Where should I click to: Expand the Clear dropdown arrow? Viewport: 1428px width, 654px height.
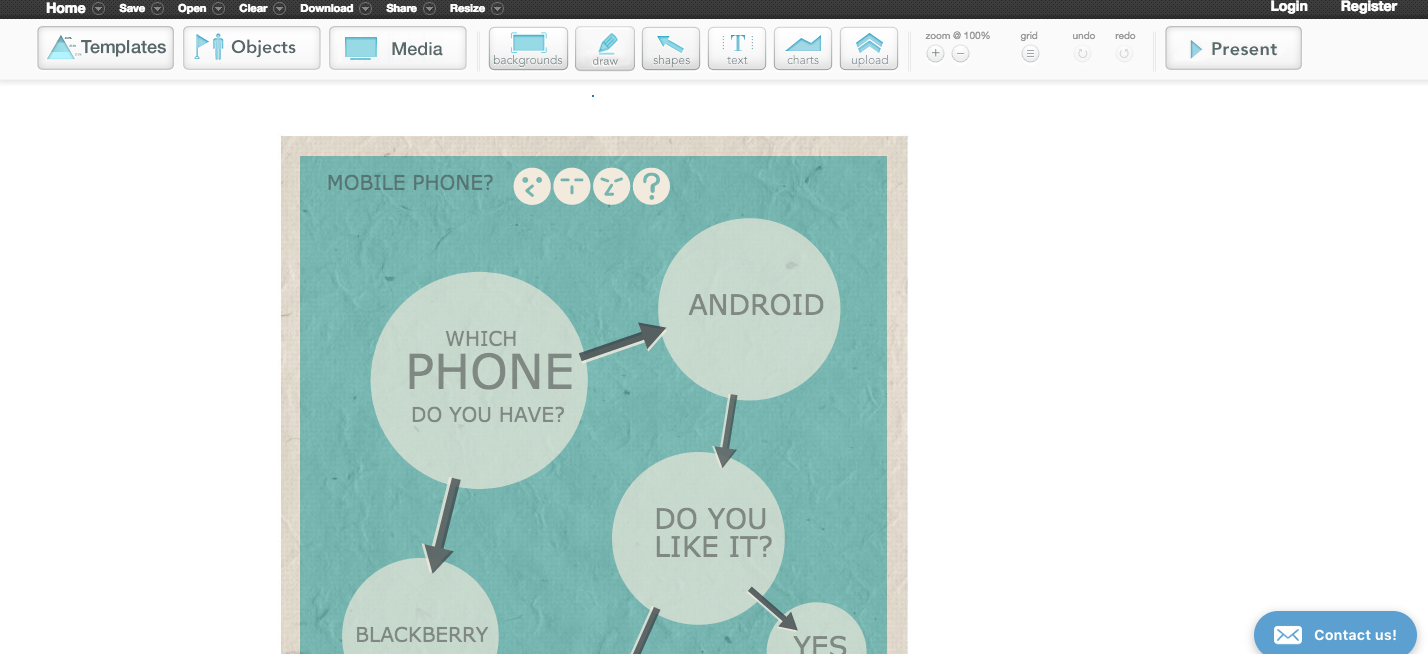pos(280,9)
